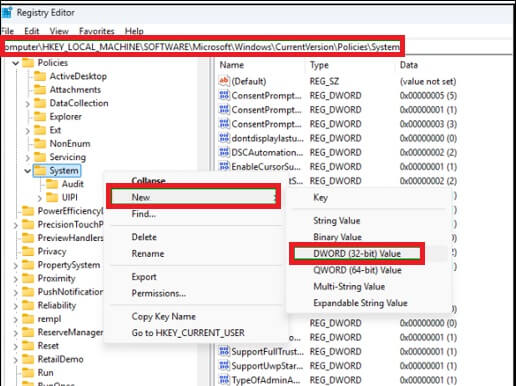Viewport: 516px width, 386px height.
Task: Click the Attachments folder icon
Action: pos(40,90)
